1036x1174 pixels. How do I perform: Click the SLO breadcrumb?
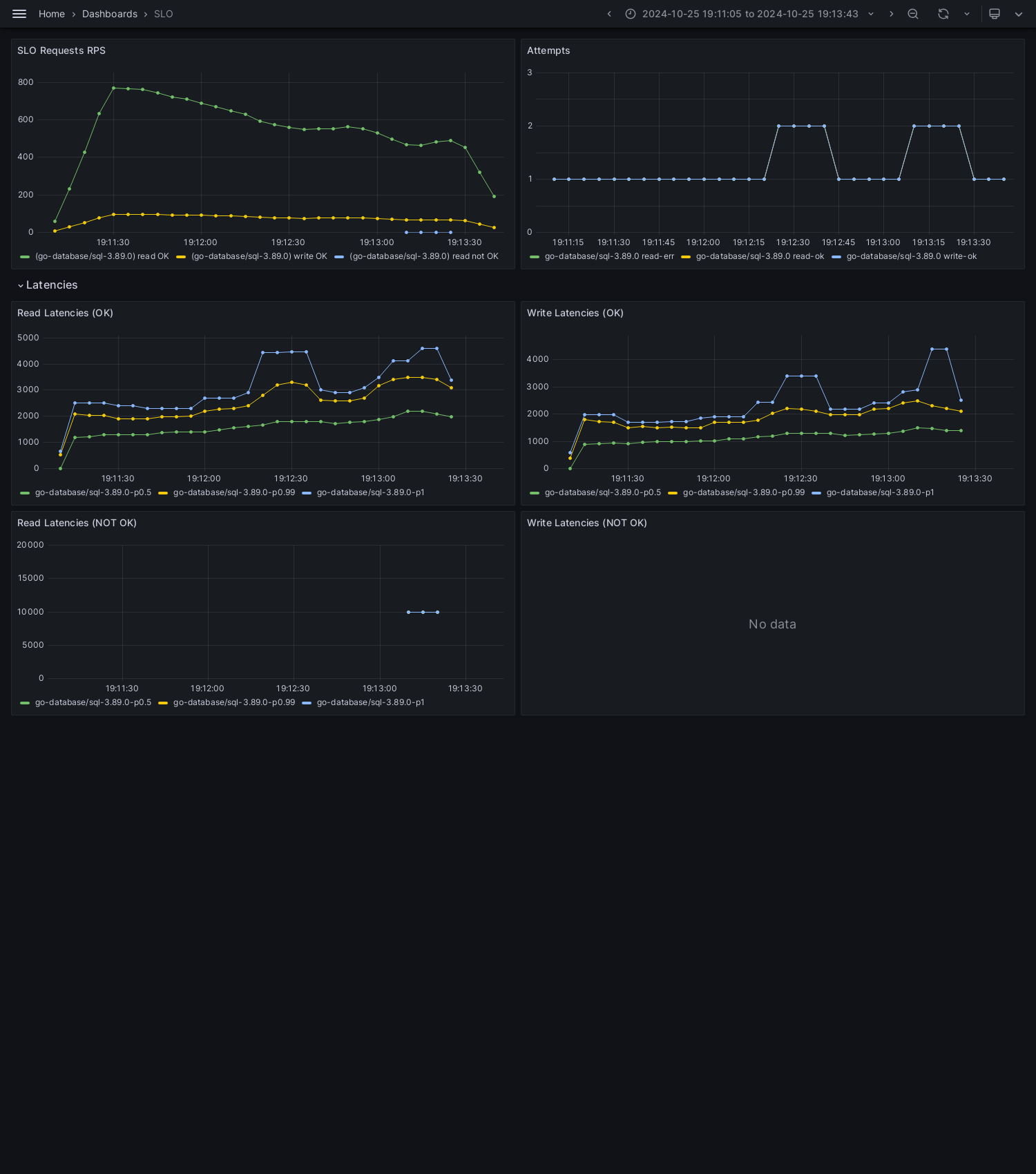coord(164,14)
